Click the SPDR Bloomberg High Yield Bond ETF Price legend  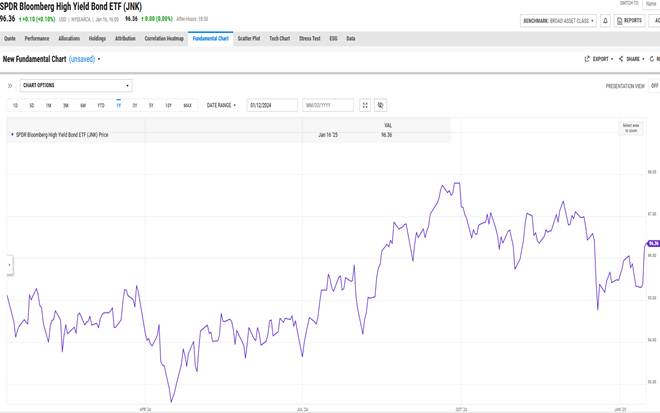click(x=62, y=135)
